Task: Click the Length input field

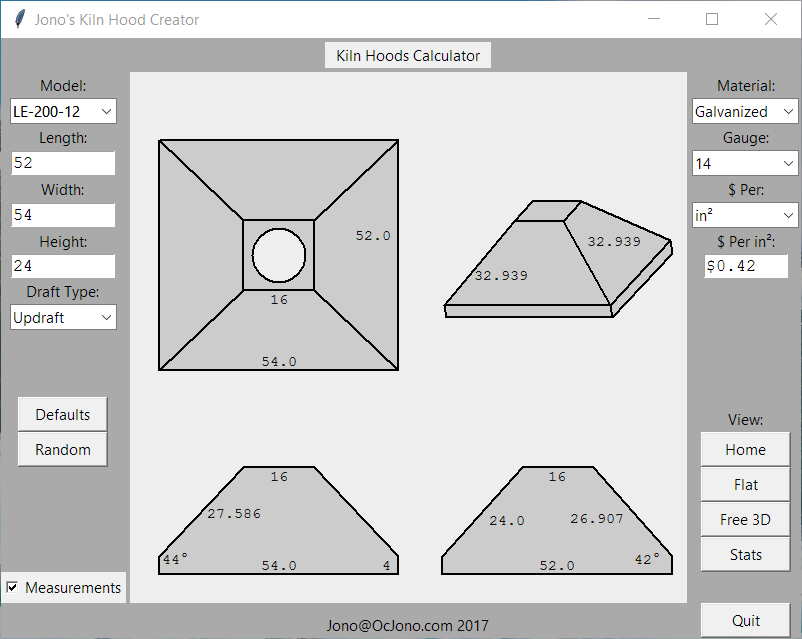Action: point(63,163)
